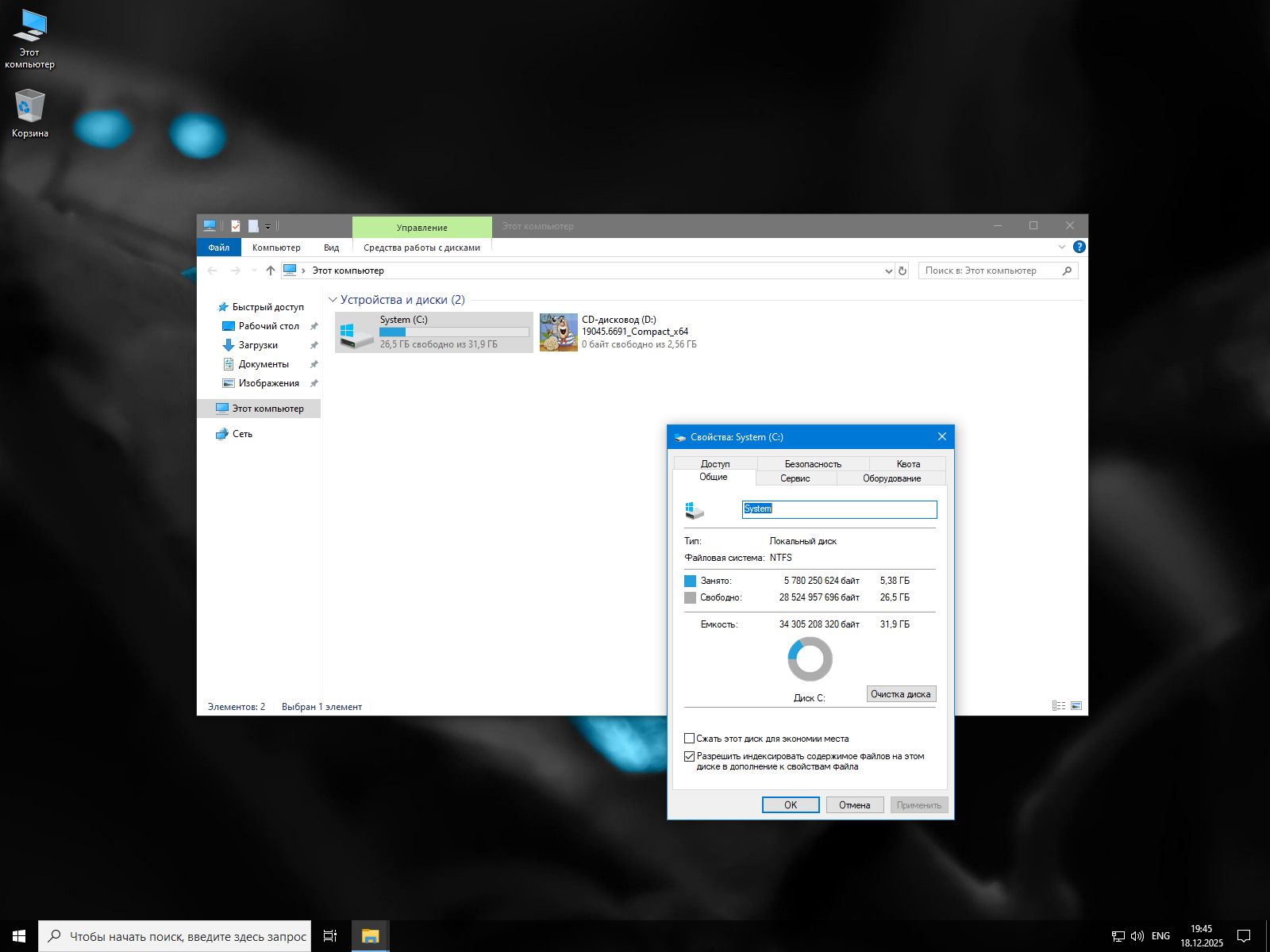Image resolution: width=1270 pixels, height=952 pixels.
Task: Open File Explorer from the taskbar
Action: [x=371, y=935]
